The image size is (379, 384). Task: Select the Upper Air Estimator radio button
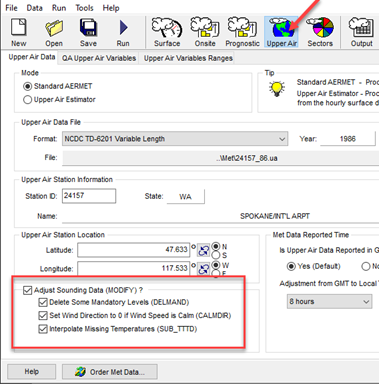[x=27, y=100]
